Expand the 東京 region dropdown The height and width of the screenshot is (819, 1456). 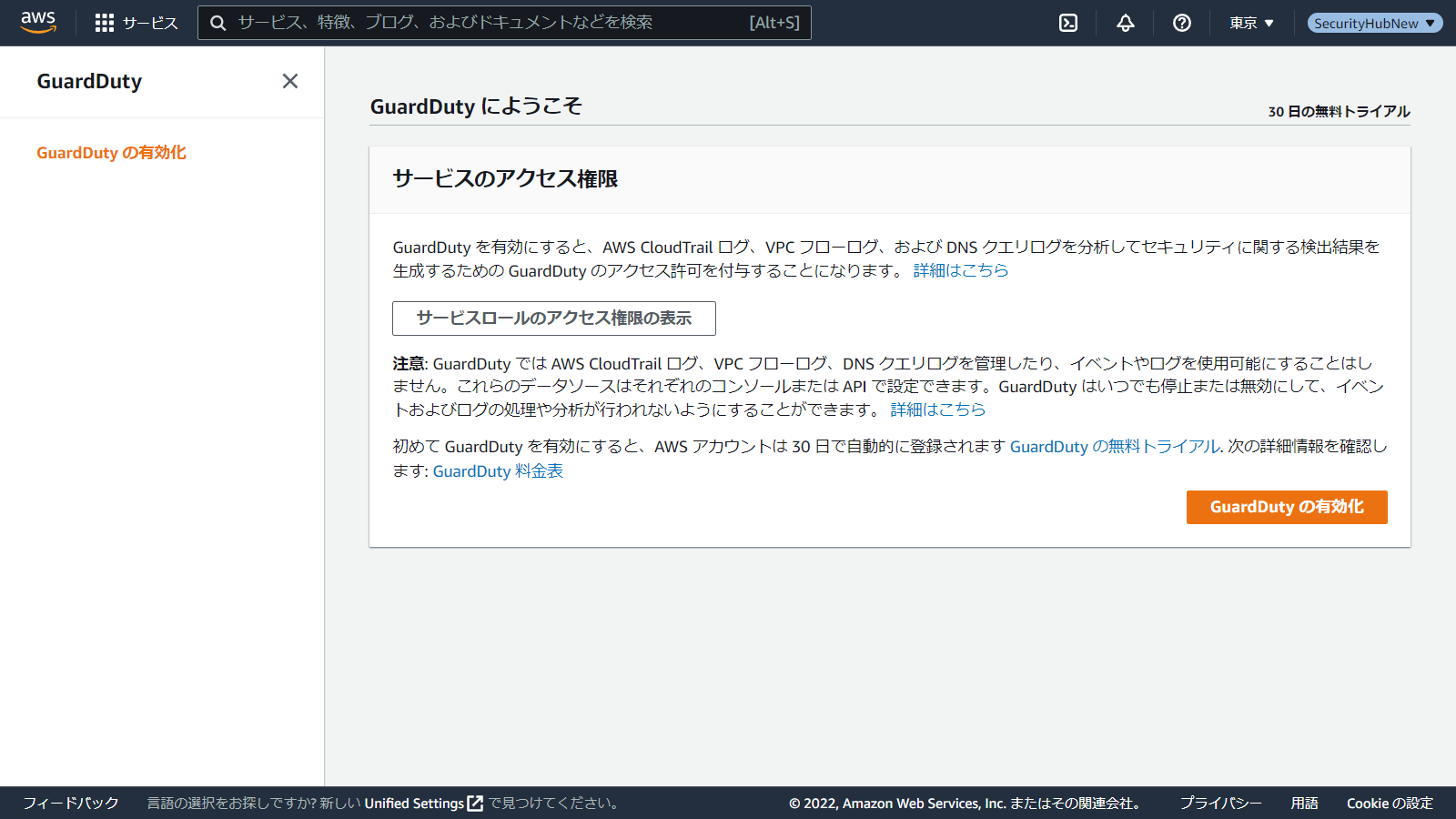[x=1251, y=23]
